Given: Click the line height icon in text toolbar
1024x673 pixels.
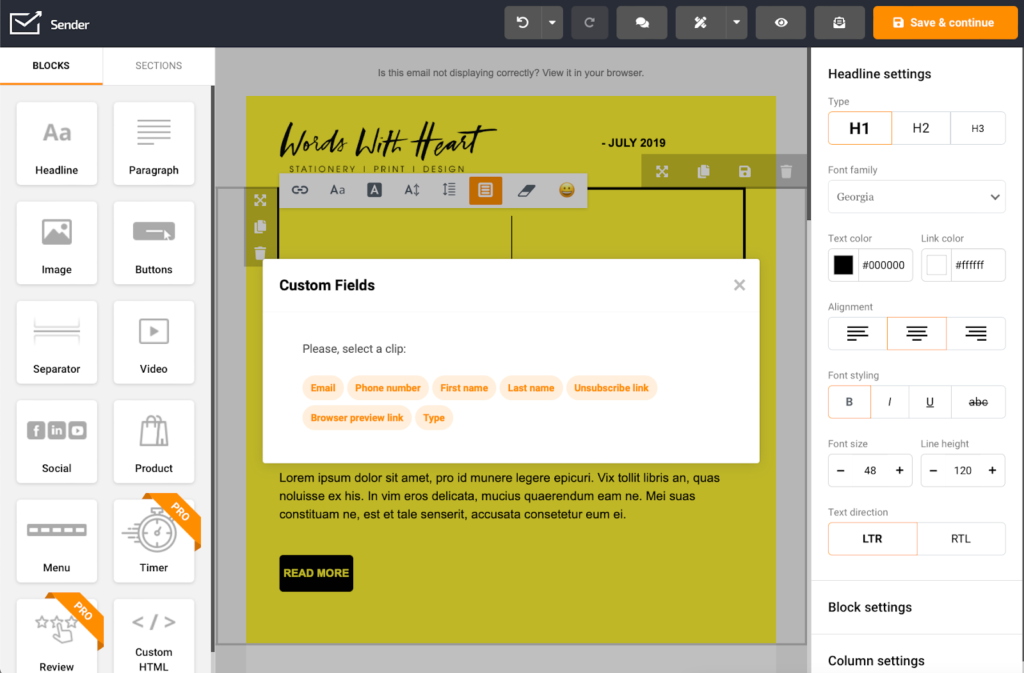Looking at the screenshot, I should tap(448, 190).
